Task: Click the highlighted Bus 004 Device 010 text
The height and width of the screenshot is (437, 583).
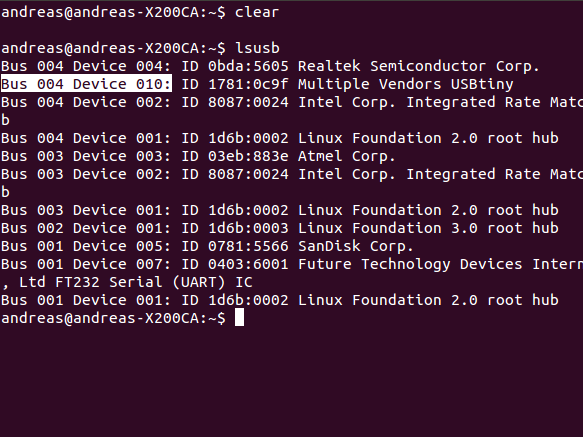Action: click(x=86, y=84)
